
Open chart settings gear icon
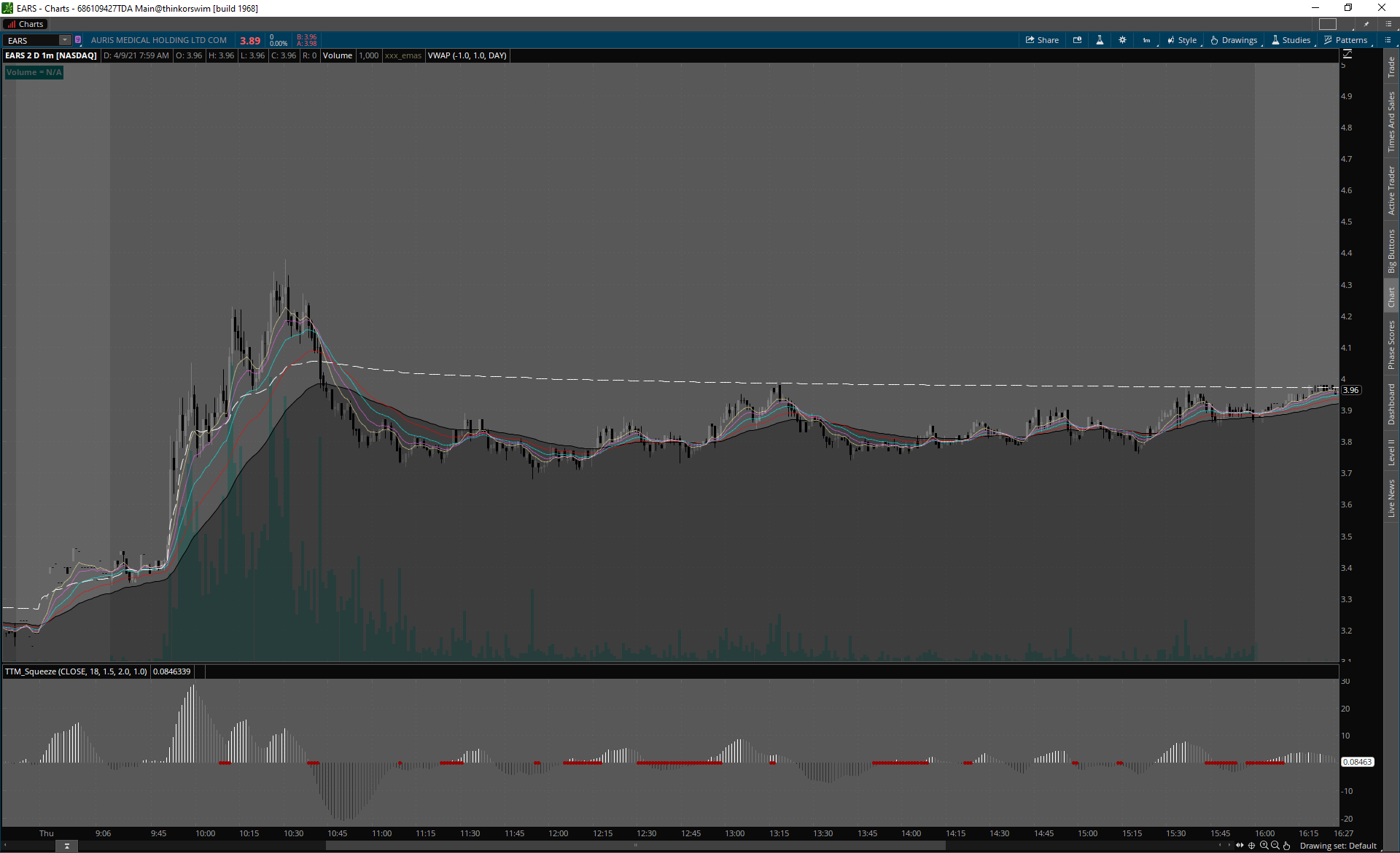click(x=1123, y=40)
